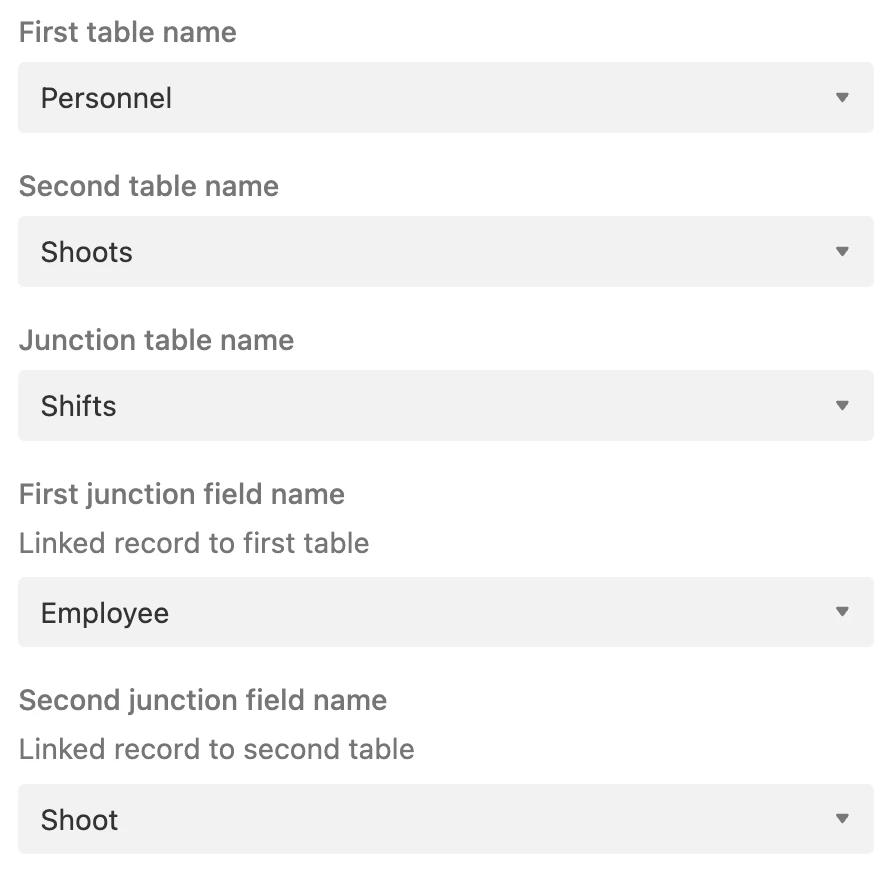
Task: Click the "Second junction field name" label
Action: pos(203,700)
